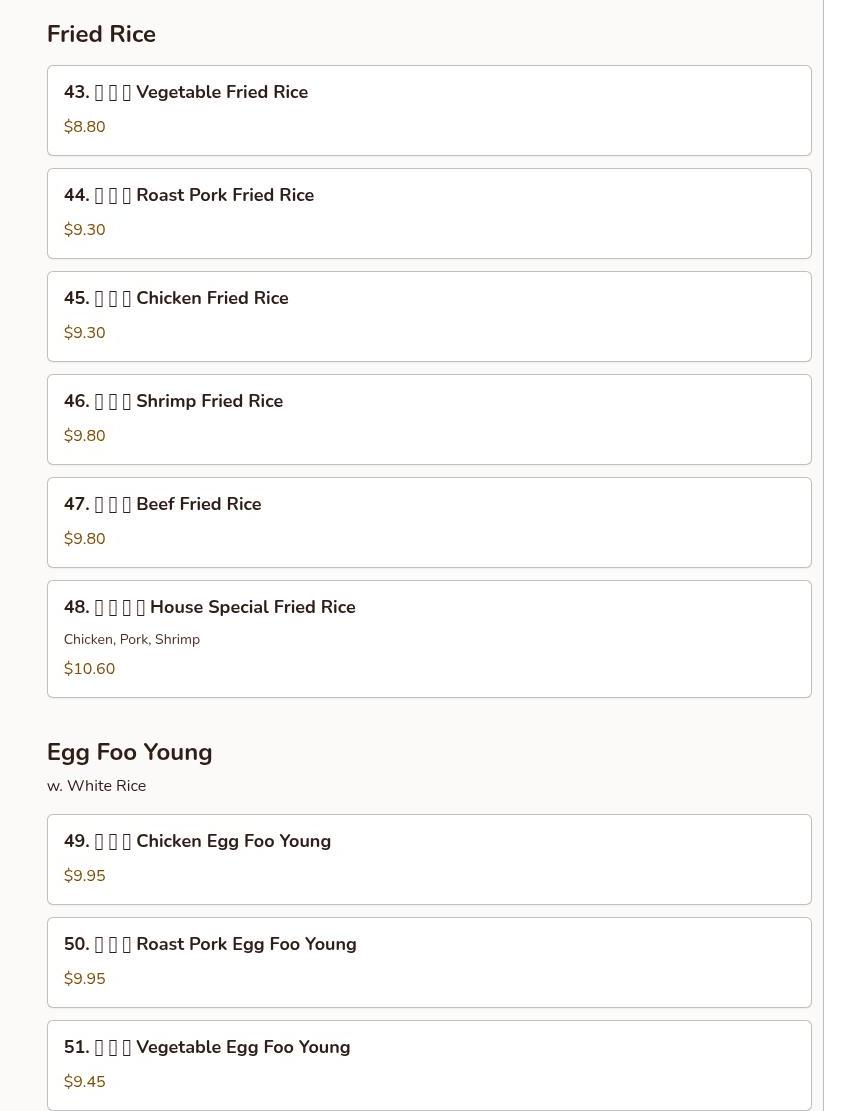Image resolution: width=844 pixels, height=1111 pixels.
Task: Click the price under Chicken Fried Rice
Action: click(x=84, y=333)
